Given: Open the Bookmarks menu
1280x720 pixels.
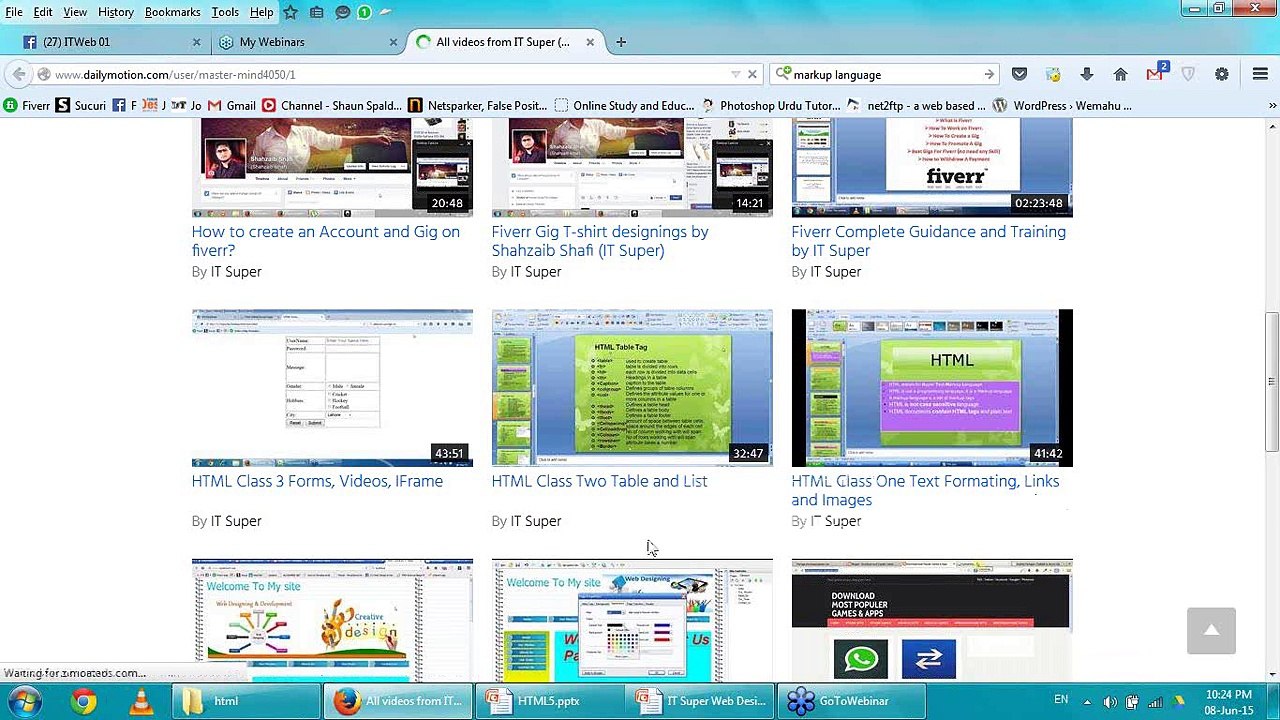Looking at the screenshot, I should tap(172, 12).
